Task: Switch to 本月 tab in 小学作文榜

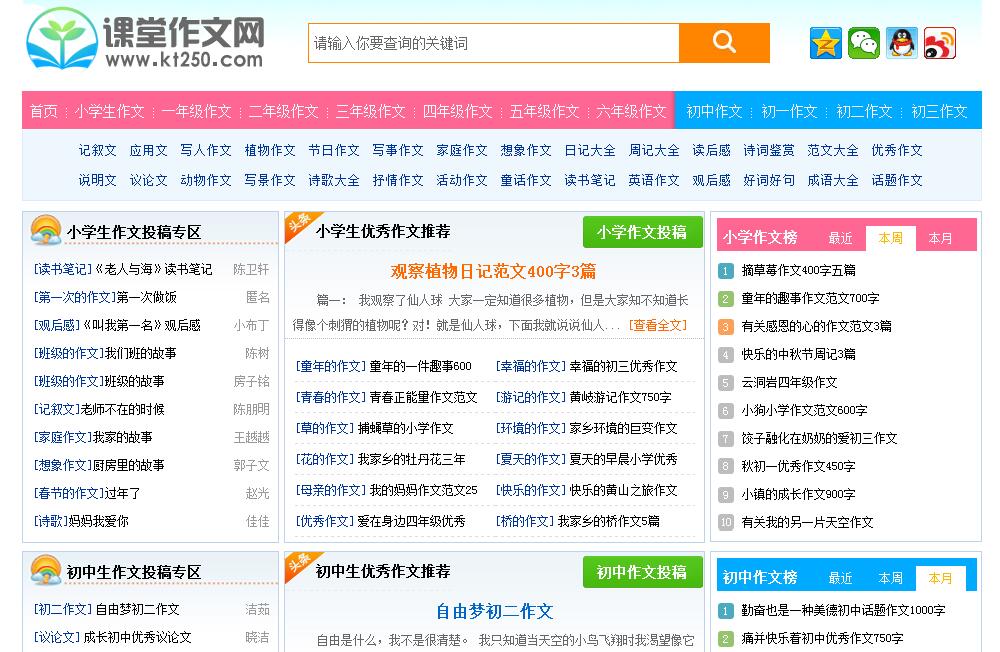Action: click(941, 238)
